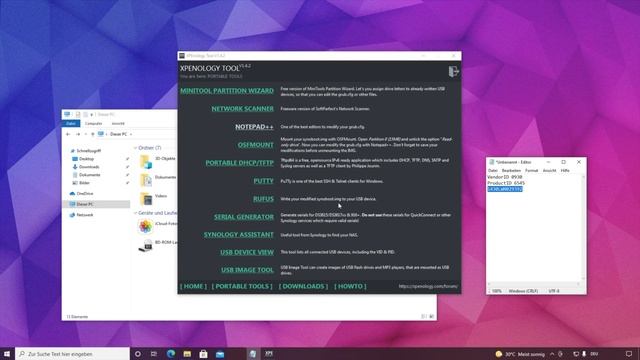This screenshot has width=640, height=360.
Task: Launch OSFMount from portable tools
Action: coord(256,144)
